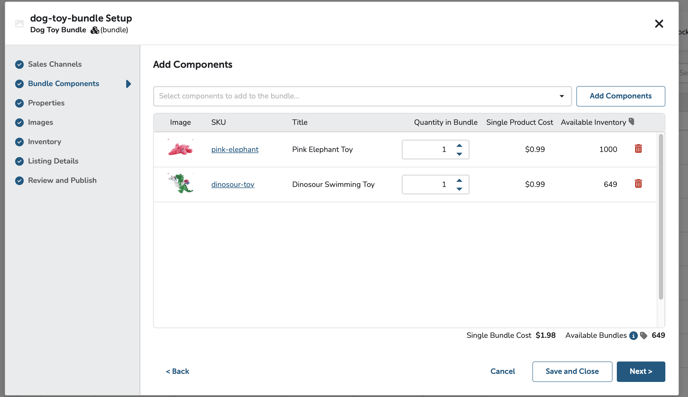
Task: Click the Pink Elephant Toy title cell
Action: click(x=322, y=149)
